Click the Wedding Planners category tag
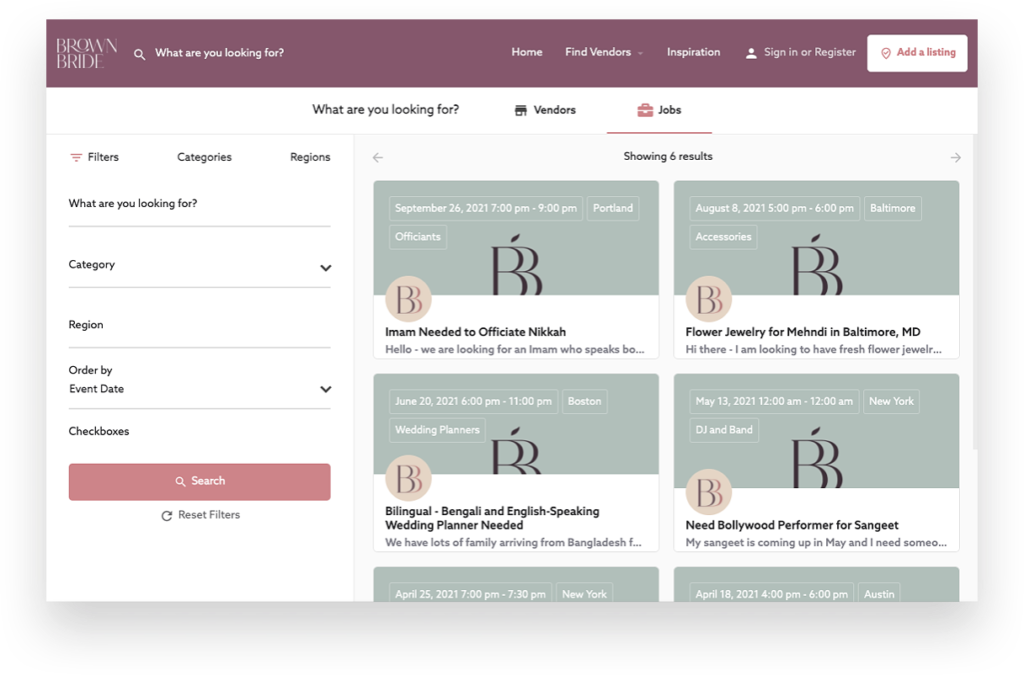Viewport: 1024px width, 675px height. (437, 430)
